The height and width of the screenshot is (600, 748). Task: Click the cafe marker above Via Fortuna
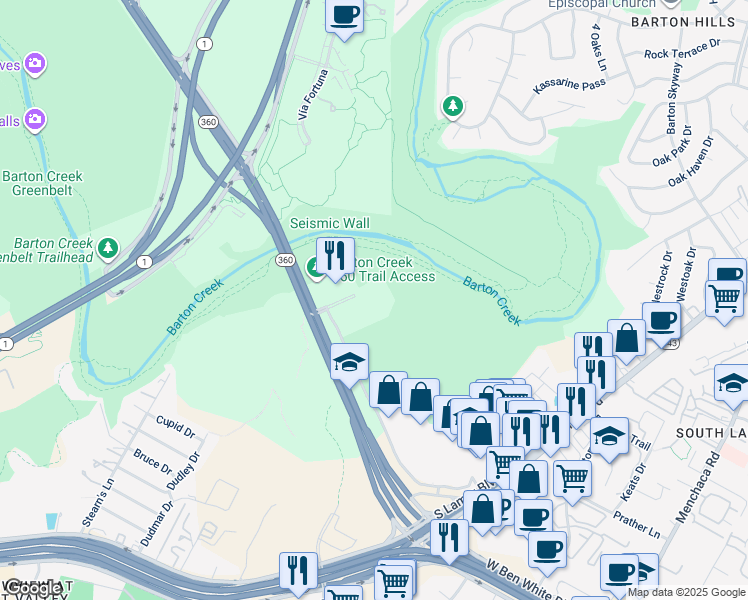344,19
